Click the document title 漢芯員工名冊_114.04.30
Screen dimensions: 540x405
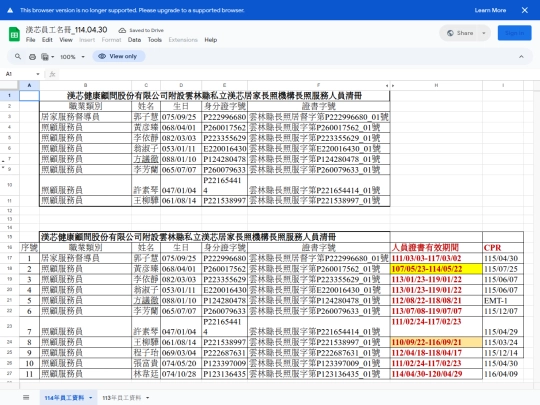pos(66,30)
